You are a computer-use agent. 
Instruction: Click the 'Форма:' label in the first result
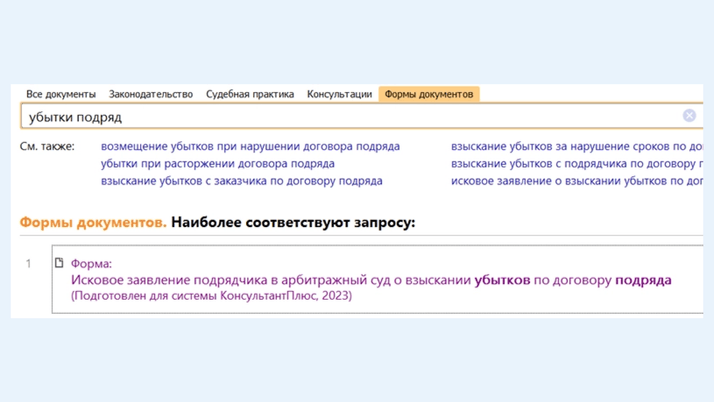(91, 264)
